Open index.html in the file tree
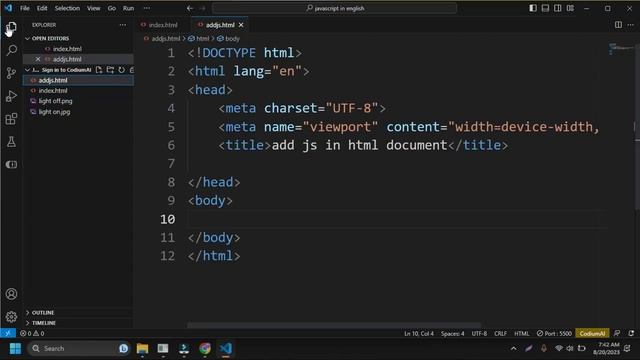The image size is (640, 360). [53, 91]
